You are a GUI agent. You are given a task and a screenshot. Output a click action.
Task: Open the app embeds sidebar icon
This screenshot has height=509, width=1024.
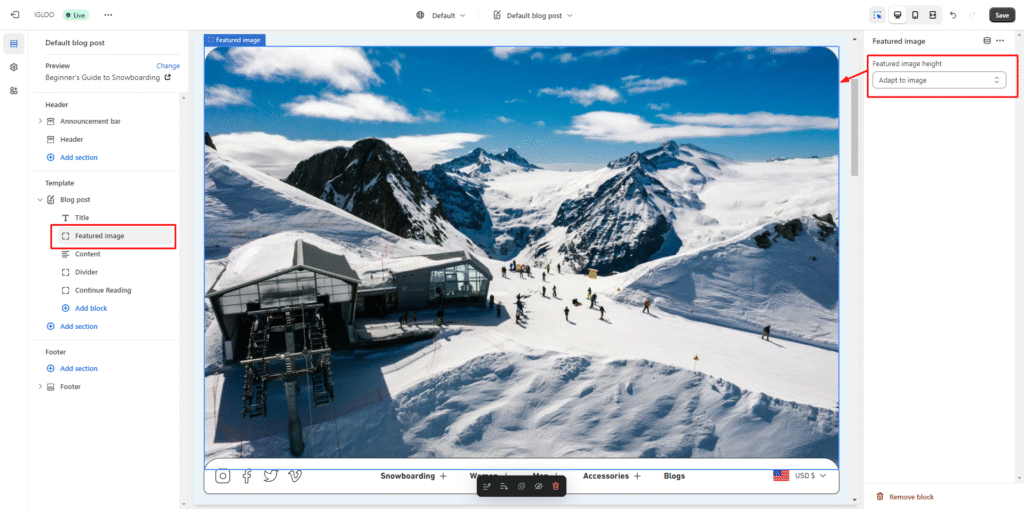tap(14, 91)
